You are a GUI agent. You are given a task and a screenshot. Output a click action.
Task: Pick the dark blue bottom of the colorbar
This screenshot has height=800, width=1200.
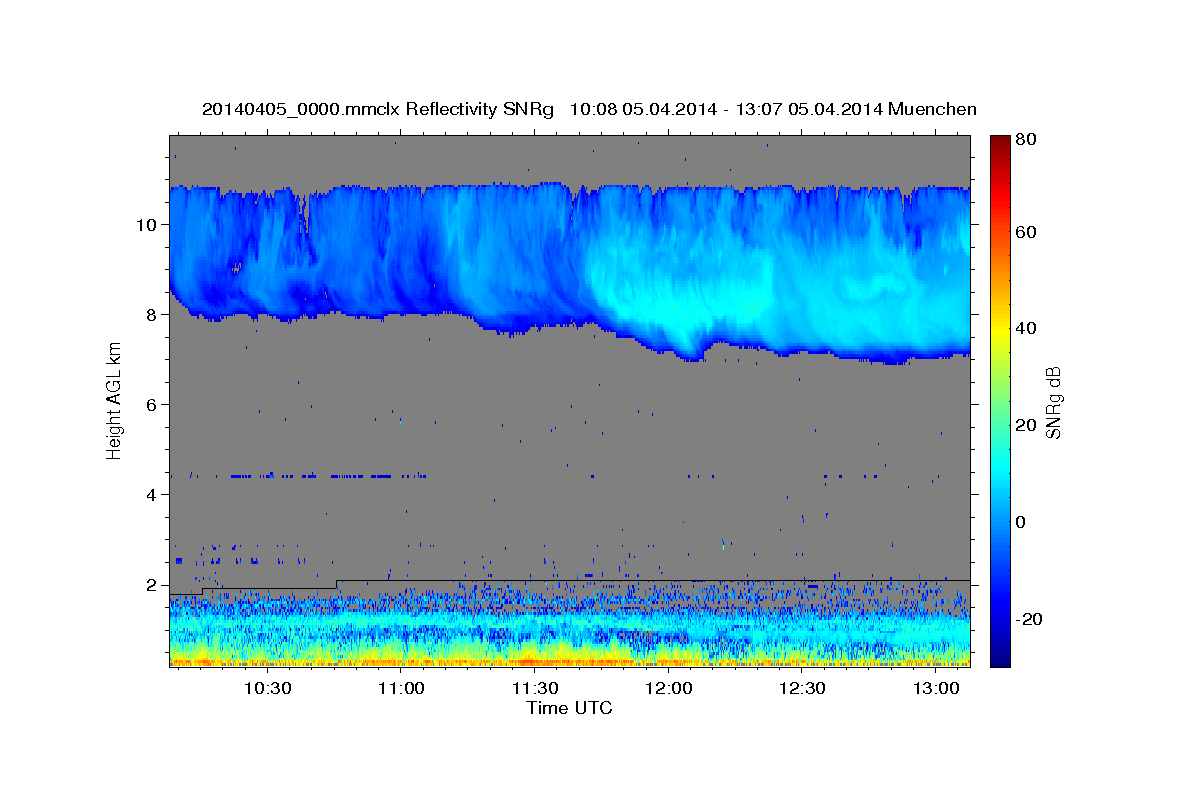pyautogui.click(x=999, y=660)
